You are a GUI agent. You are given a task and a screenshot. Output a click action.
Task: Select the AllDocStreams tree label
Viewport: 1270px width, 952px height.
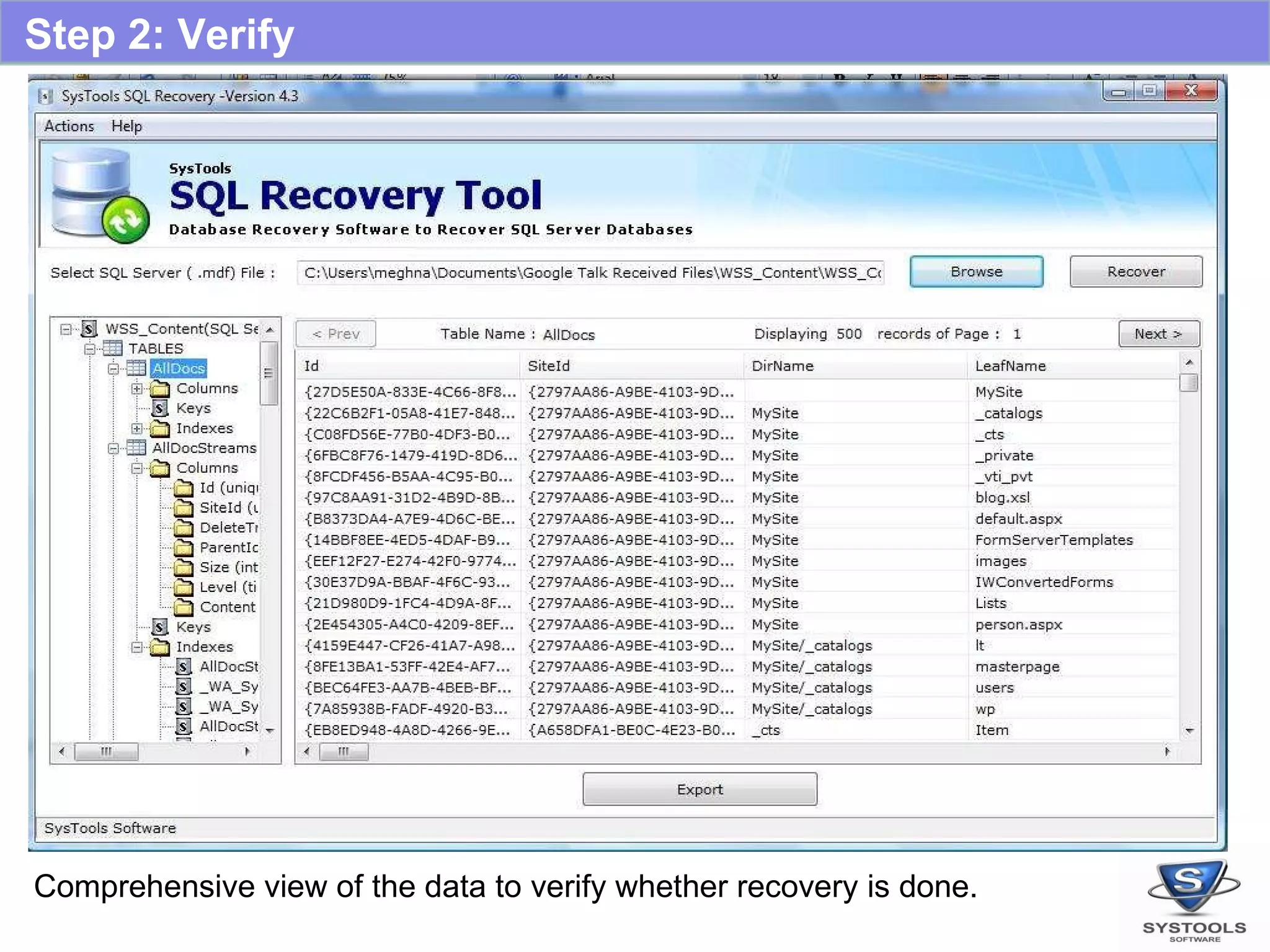click(x=204, y=447)
